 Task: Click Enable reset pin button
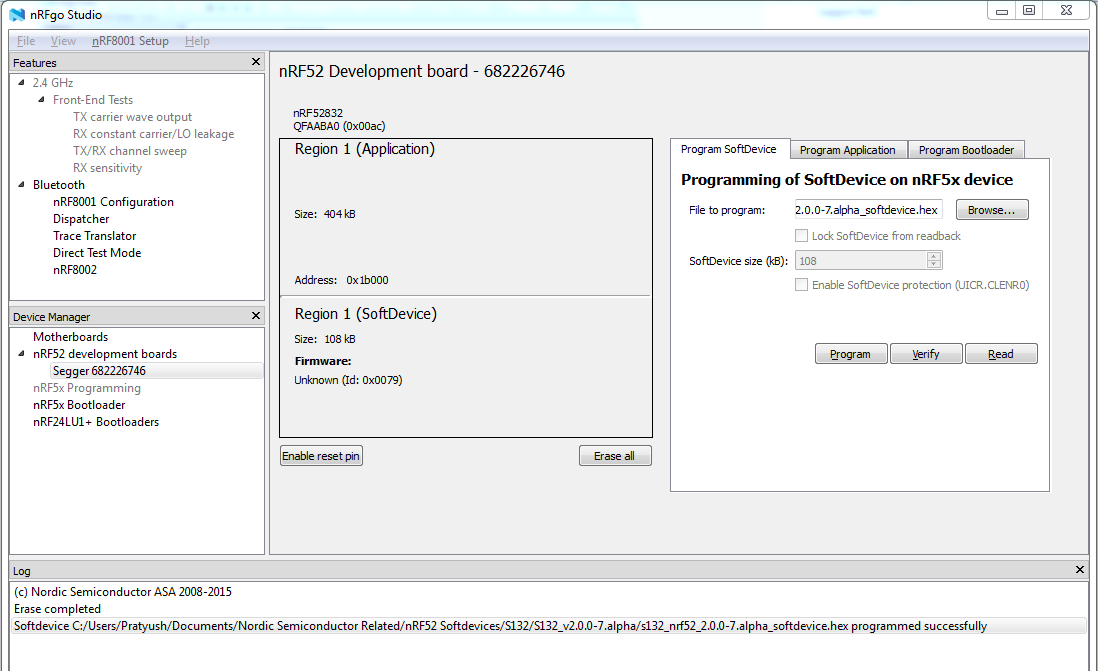pyautogui.click(x=321, y=456)
